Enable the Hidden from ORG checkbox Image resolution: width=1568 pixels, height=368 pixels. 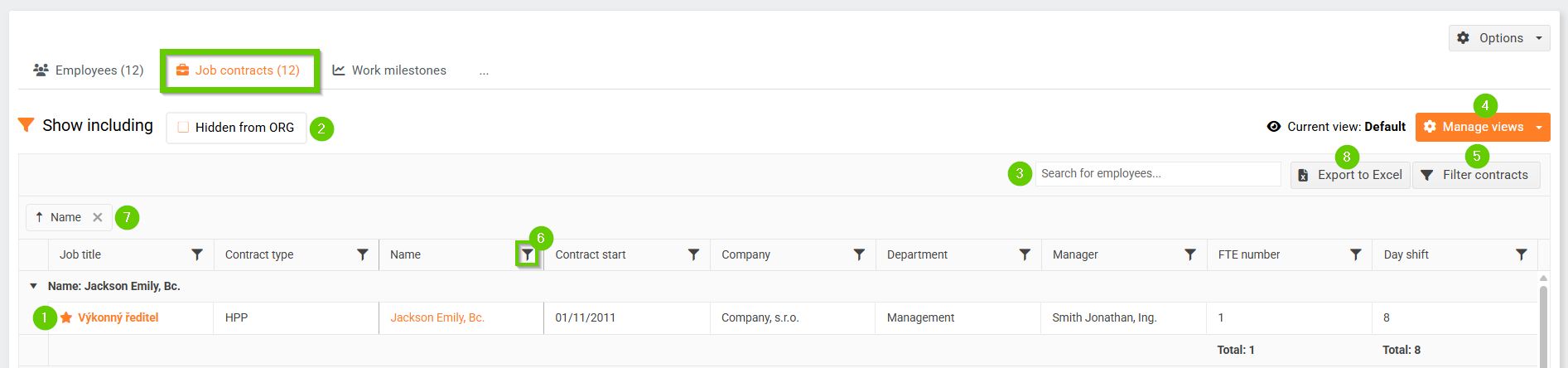tap(183, 128)
